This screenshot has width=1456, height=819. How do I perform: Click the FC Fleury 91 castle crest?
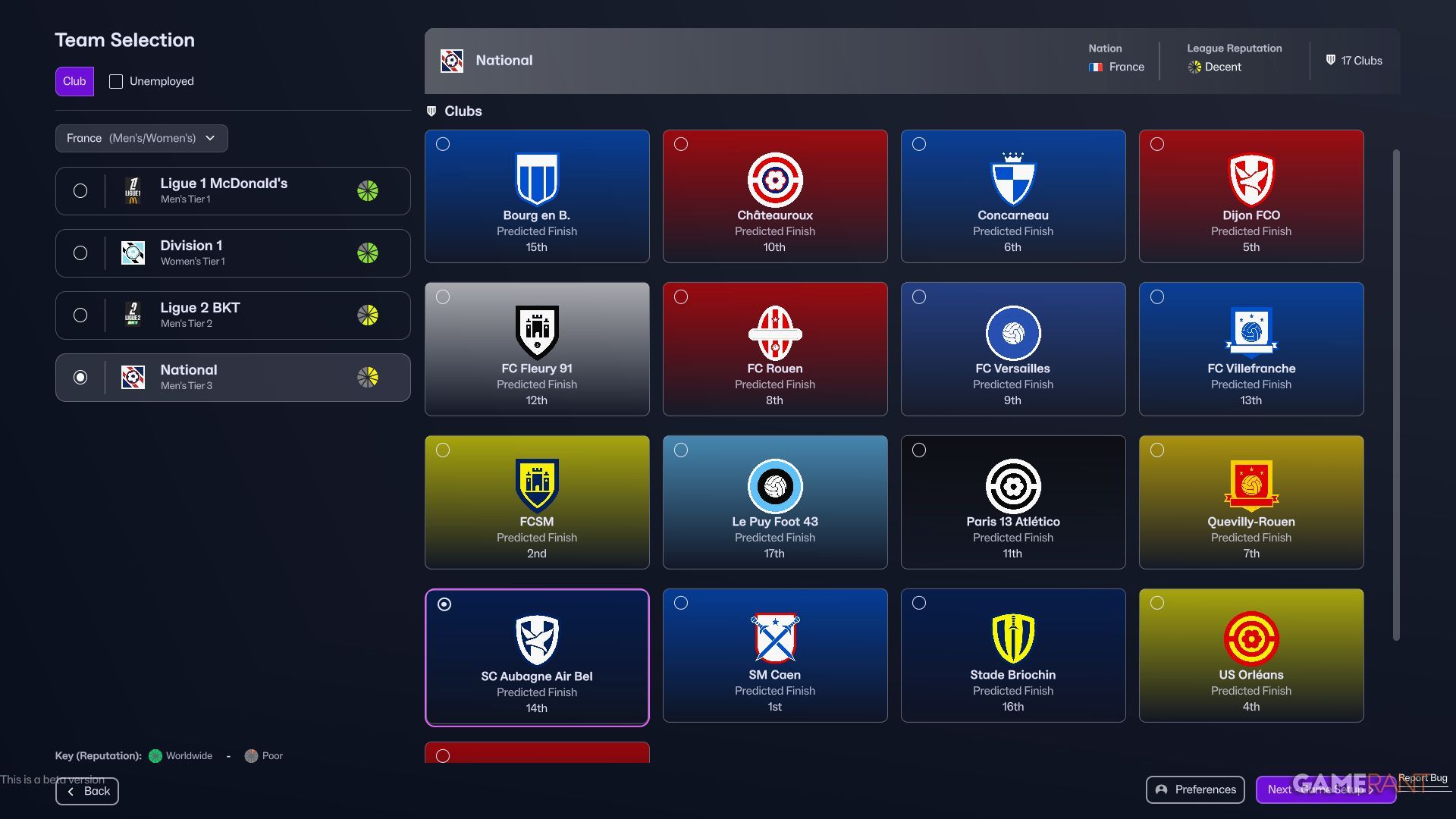[537, 332]
